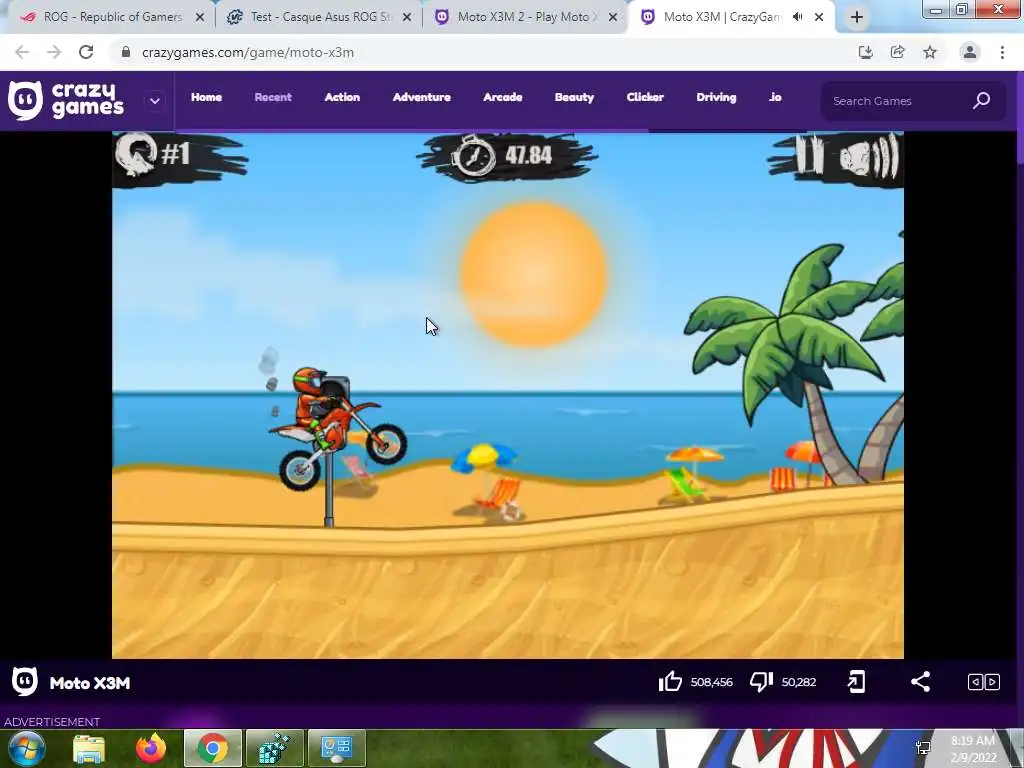This screenshot has width=1024, height=768.
Task: Open File Explorer from the taskbar
Action: point(89,748)
